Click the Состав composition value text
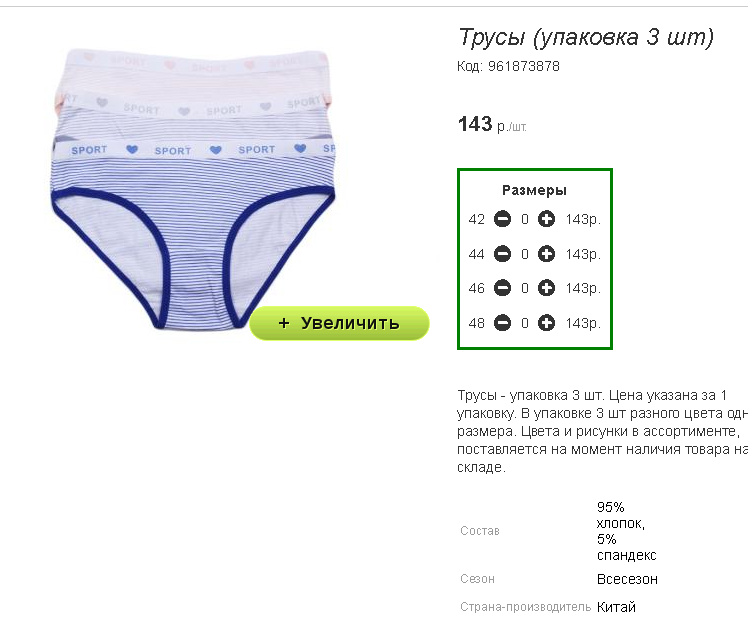Viewport: 748px width, 626px height. 626,531
